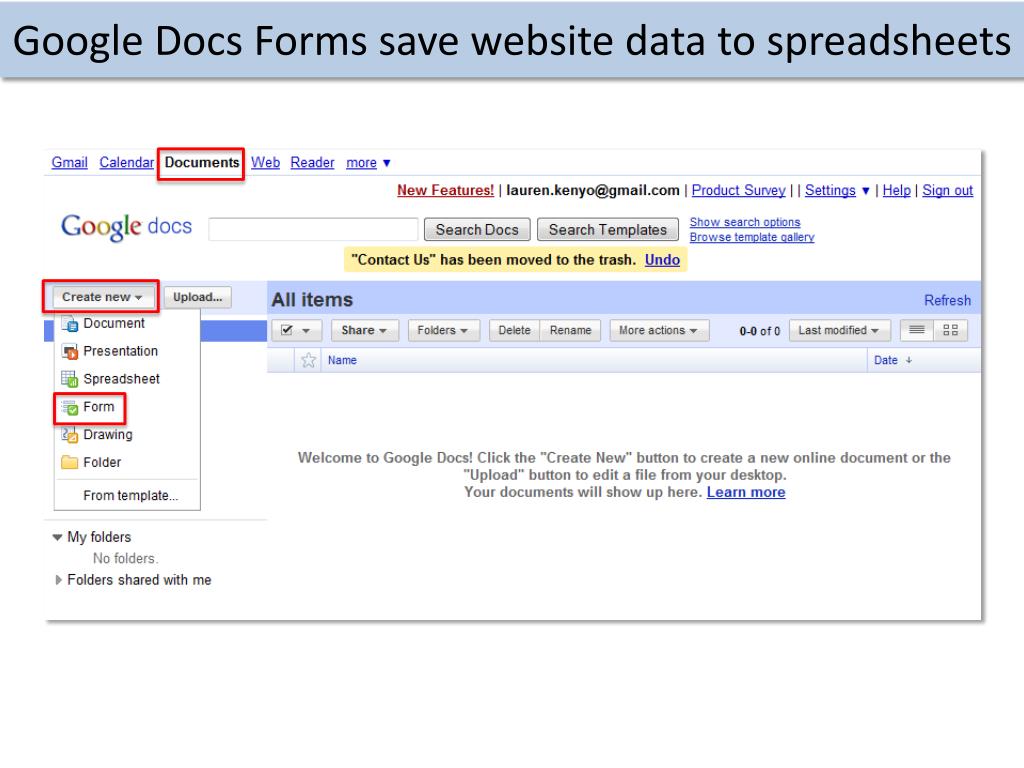This screenshot has height=768, width=1024.
Task: Open the Web link
Action: coord(265,163)
